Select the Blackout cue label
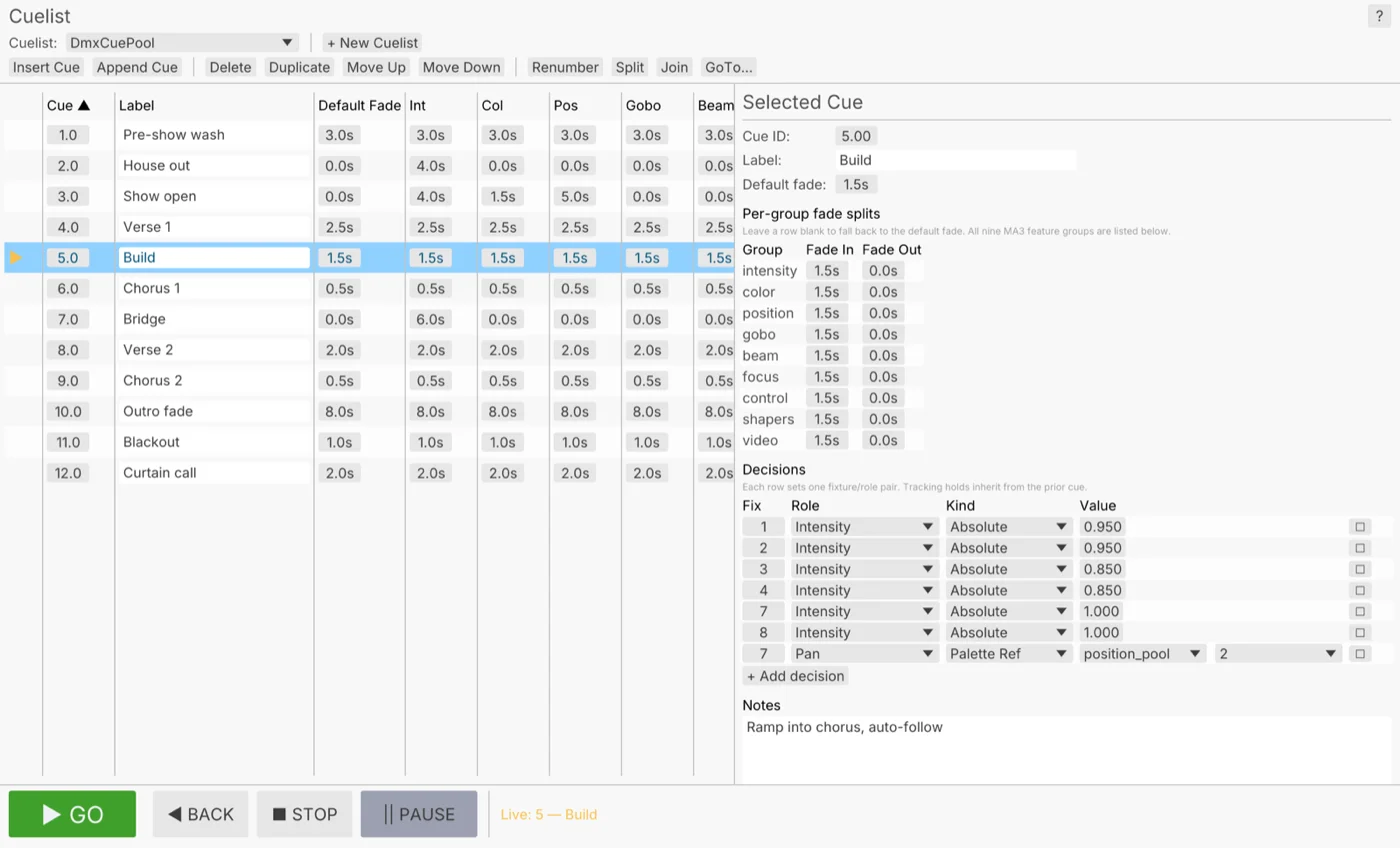The height and width of the screenshot is (848, 1400). click(214, 442)
